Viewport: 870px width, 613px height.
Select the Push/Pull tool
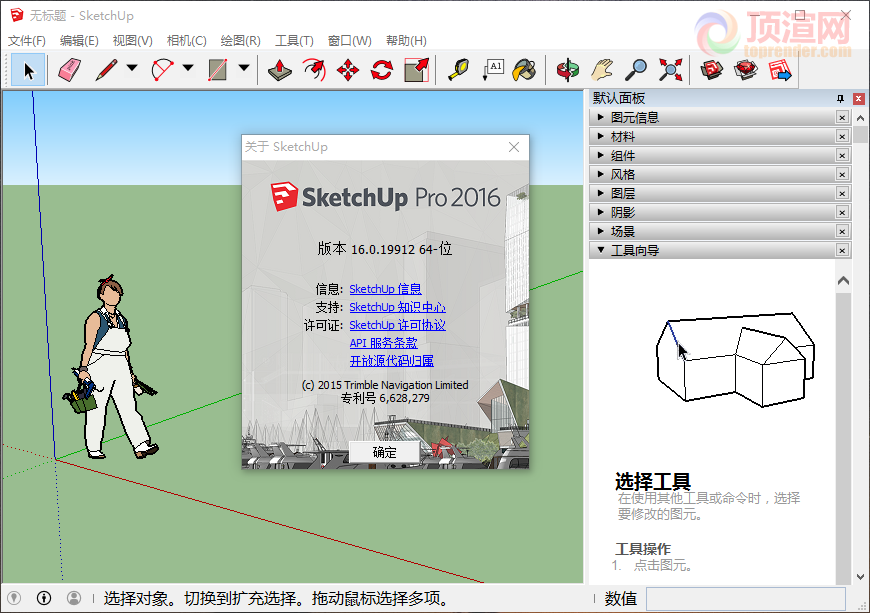coord(280,70)
